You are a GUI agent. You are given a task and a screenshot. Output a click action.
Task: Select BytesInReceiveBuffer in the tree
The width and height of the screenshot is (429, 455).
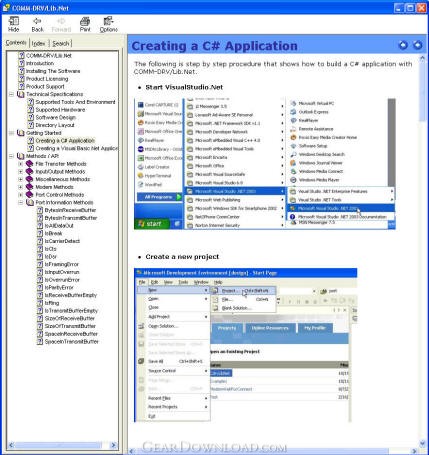point(70,210)
